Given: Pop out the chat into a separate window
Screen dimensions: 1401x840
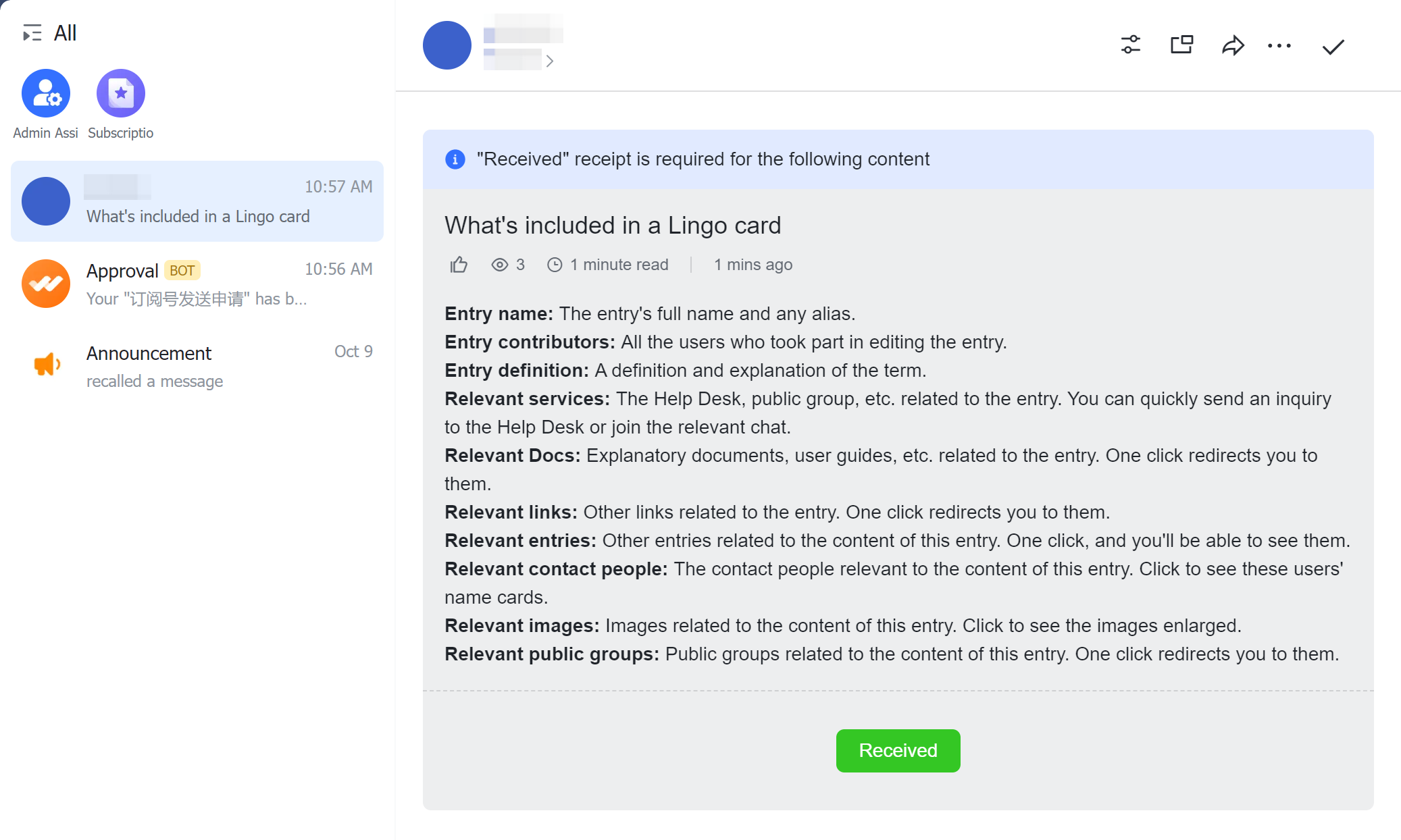Looking at the screenshot, I should pyautogui.click(x=1180, y=45).
